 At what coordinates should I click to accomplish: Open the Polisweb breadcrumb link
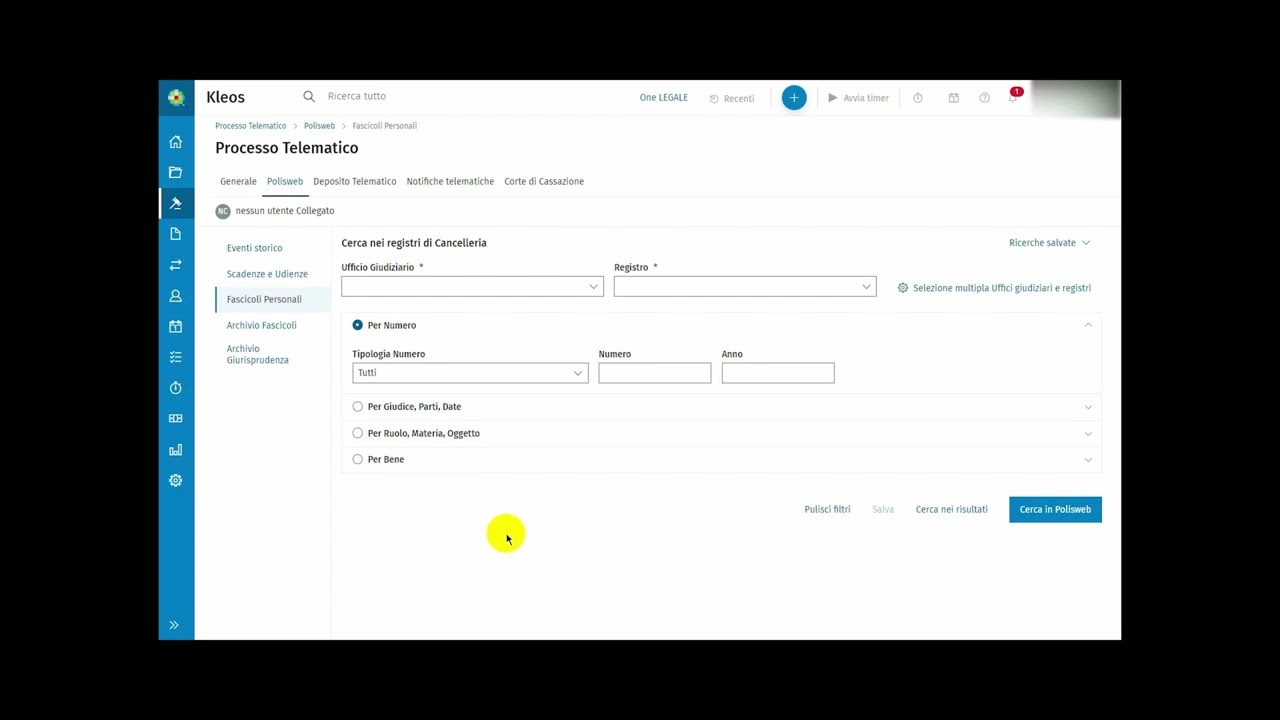tap(319, 126)
